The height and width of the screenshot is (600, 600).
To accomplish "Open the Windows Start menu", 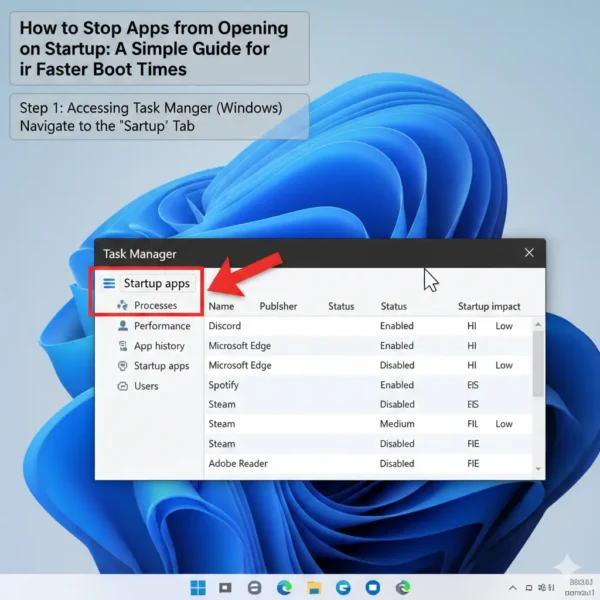I will point(198,587).
